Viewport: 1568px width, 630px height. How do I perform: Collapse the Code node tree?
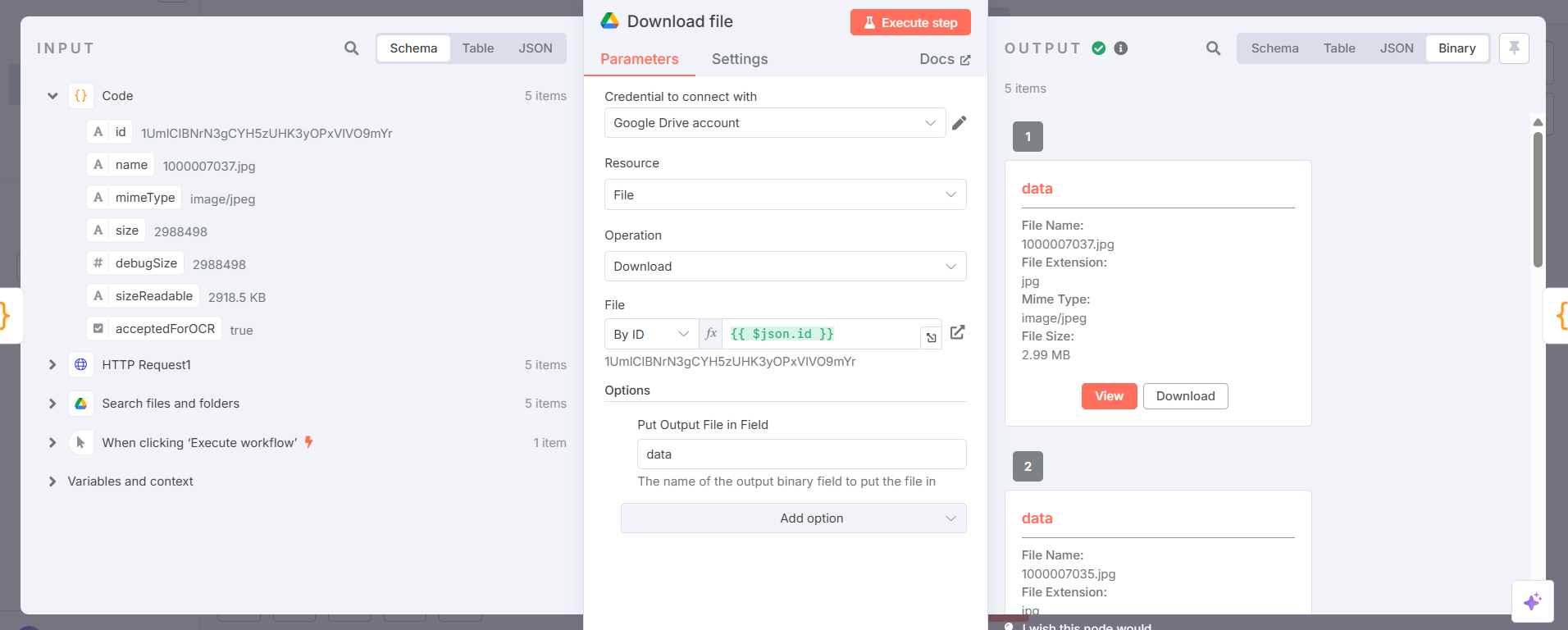[x=52, y=96]
